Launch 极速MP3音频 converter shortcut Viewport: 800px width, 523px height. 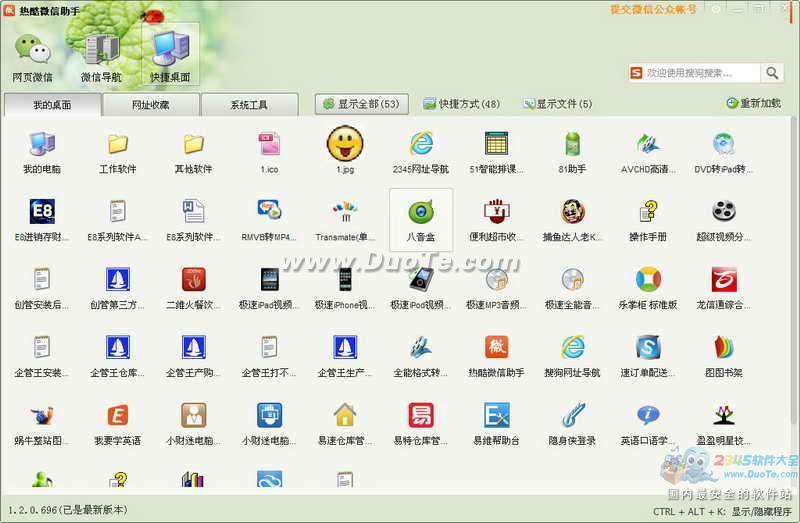[496, 288]
